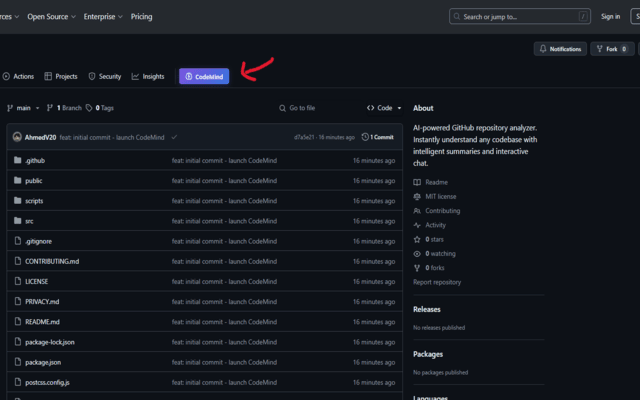Click the Go to file search box
The height and width of the screenshot is (400, 640).
317,108
